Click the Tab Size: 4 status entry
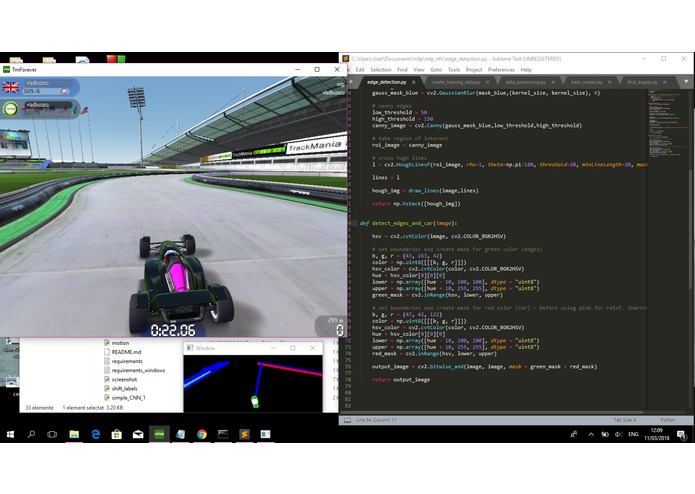 click(625, 420)
